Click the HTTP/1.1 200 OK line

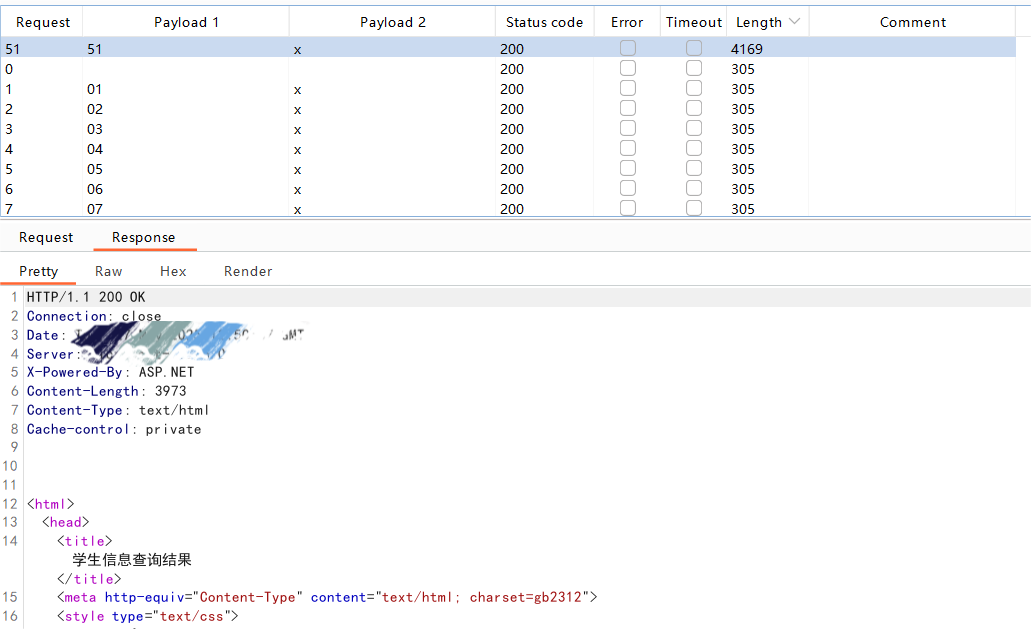coord(86,297)
